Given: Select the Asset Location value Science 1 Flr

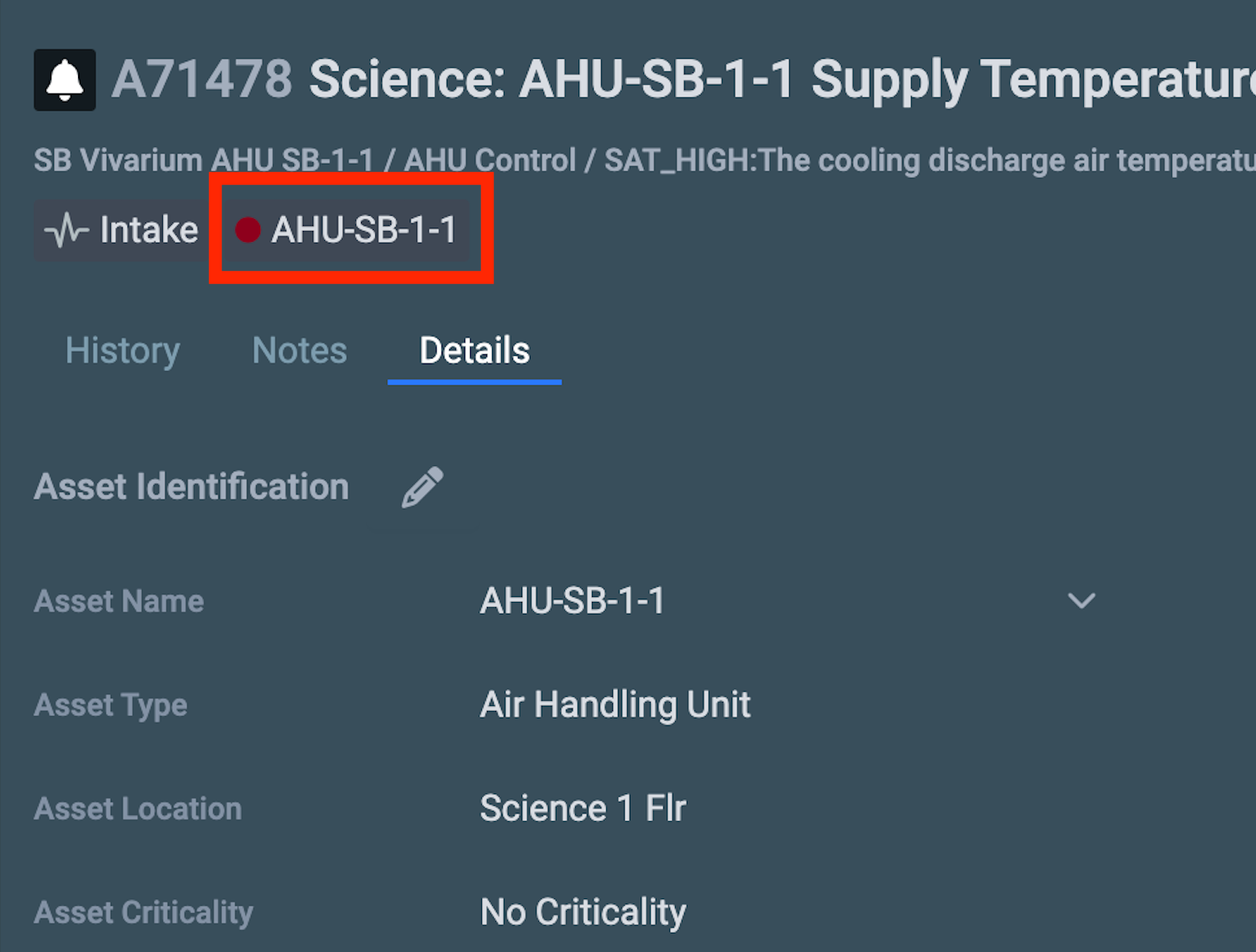Looking at the screenshot, I should click(583, 808).
